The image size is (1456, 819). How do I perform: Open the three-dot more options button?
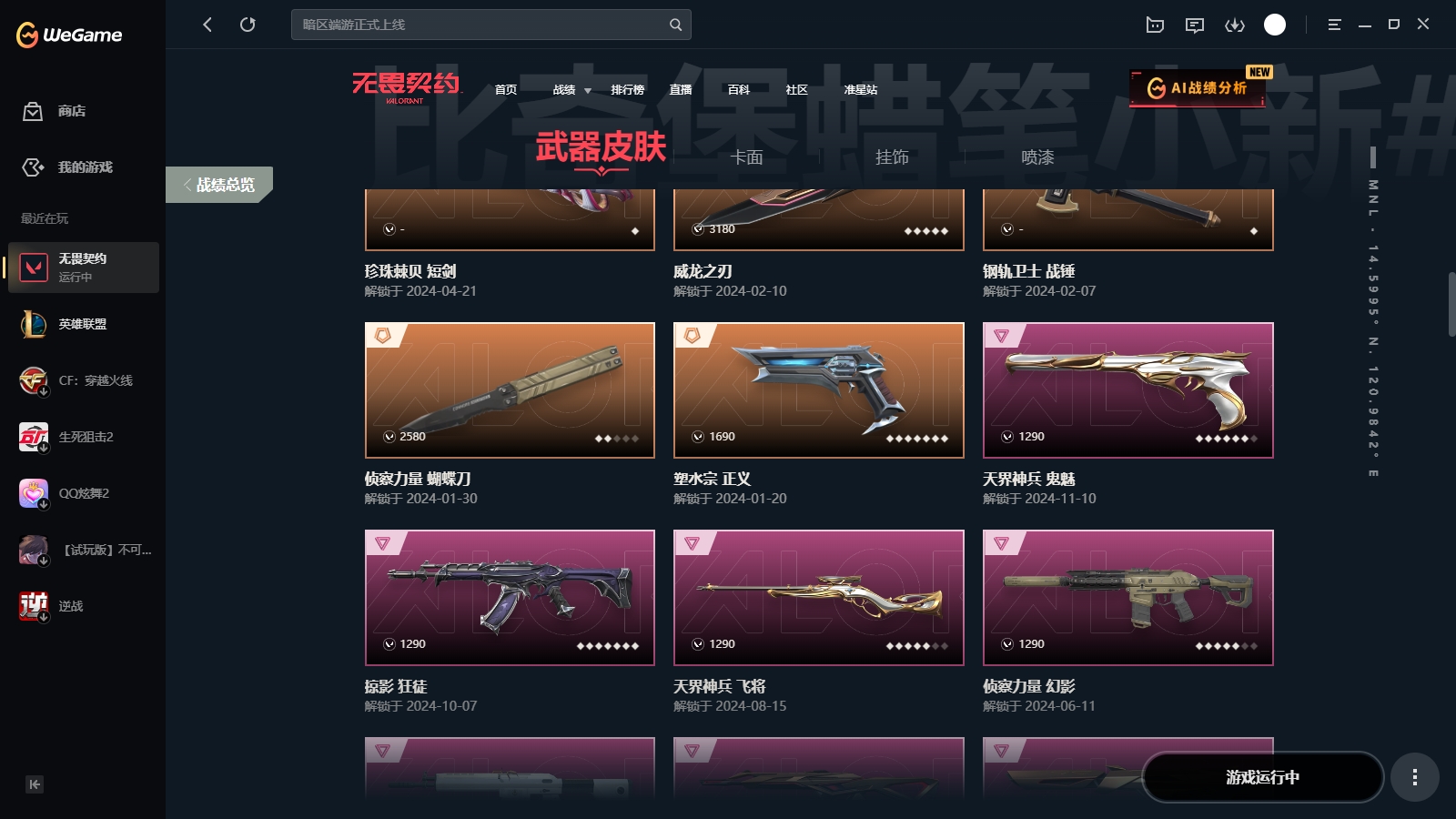pos(1414,777)
